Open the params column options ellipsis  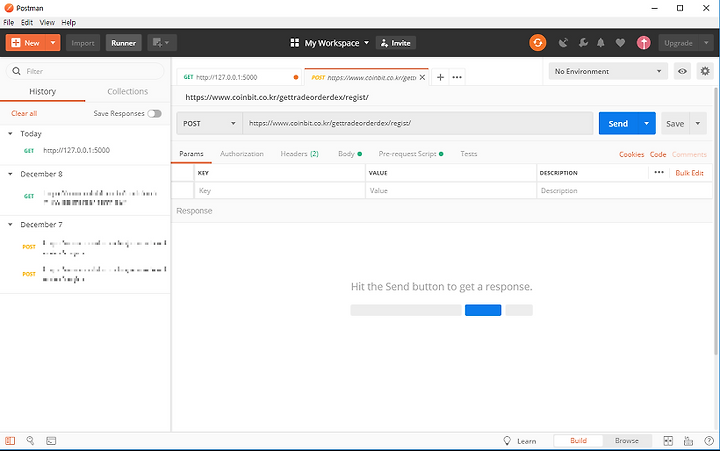pos(659,173)
